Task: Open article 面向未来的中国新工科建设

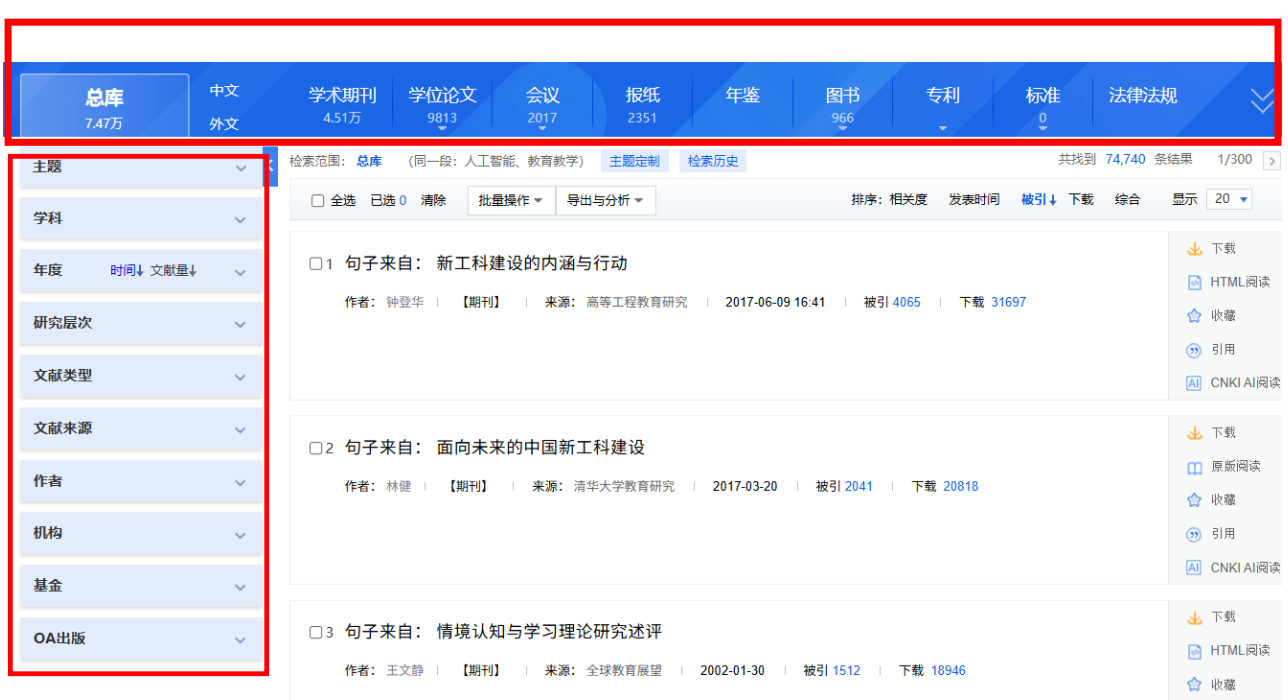Action: [x=540, y=448]
